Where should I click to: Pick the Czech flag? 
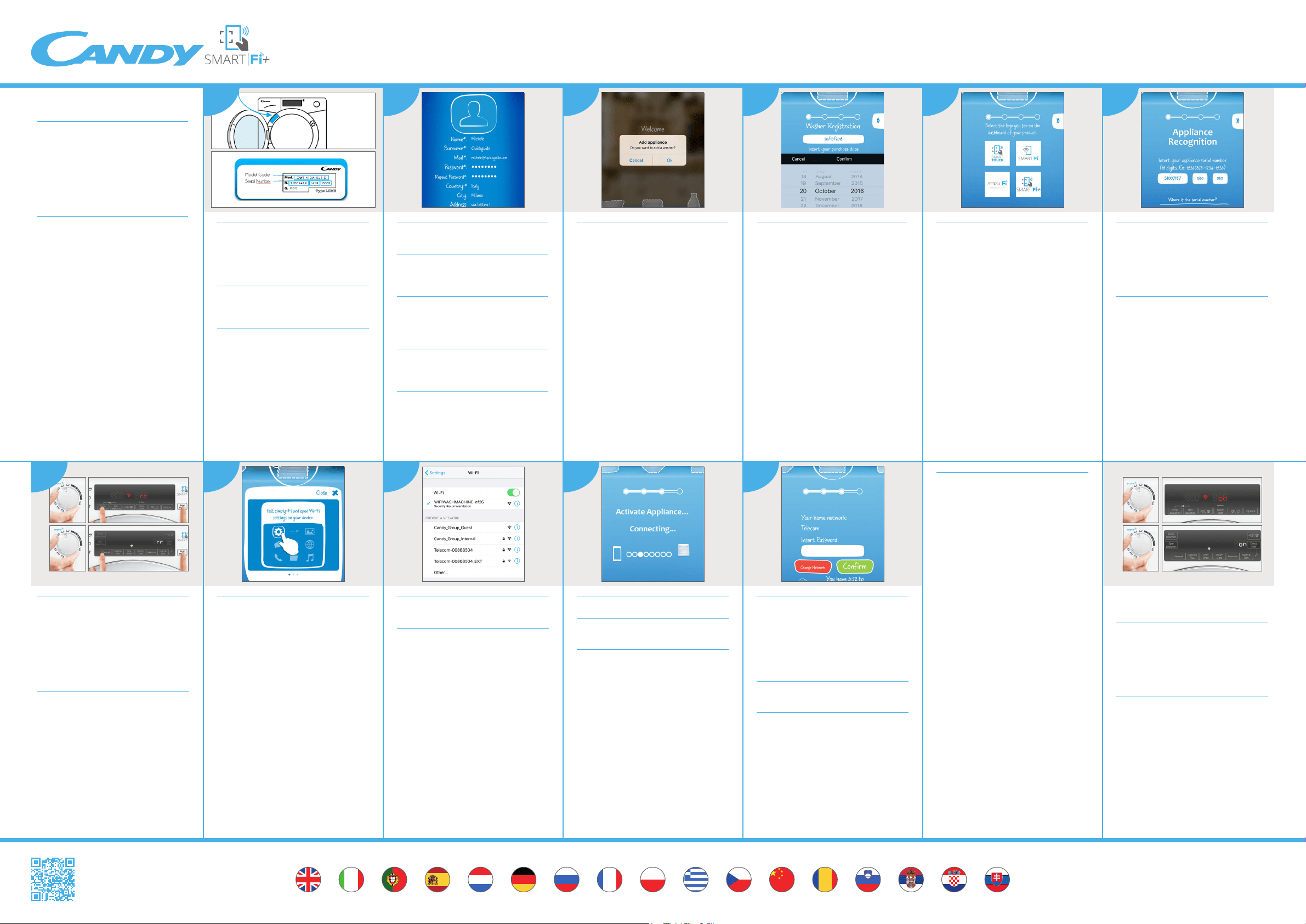pos(739,879)
